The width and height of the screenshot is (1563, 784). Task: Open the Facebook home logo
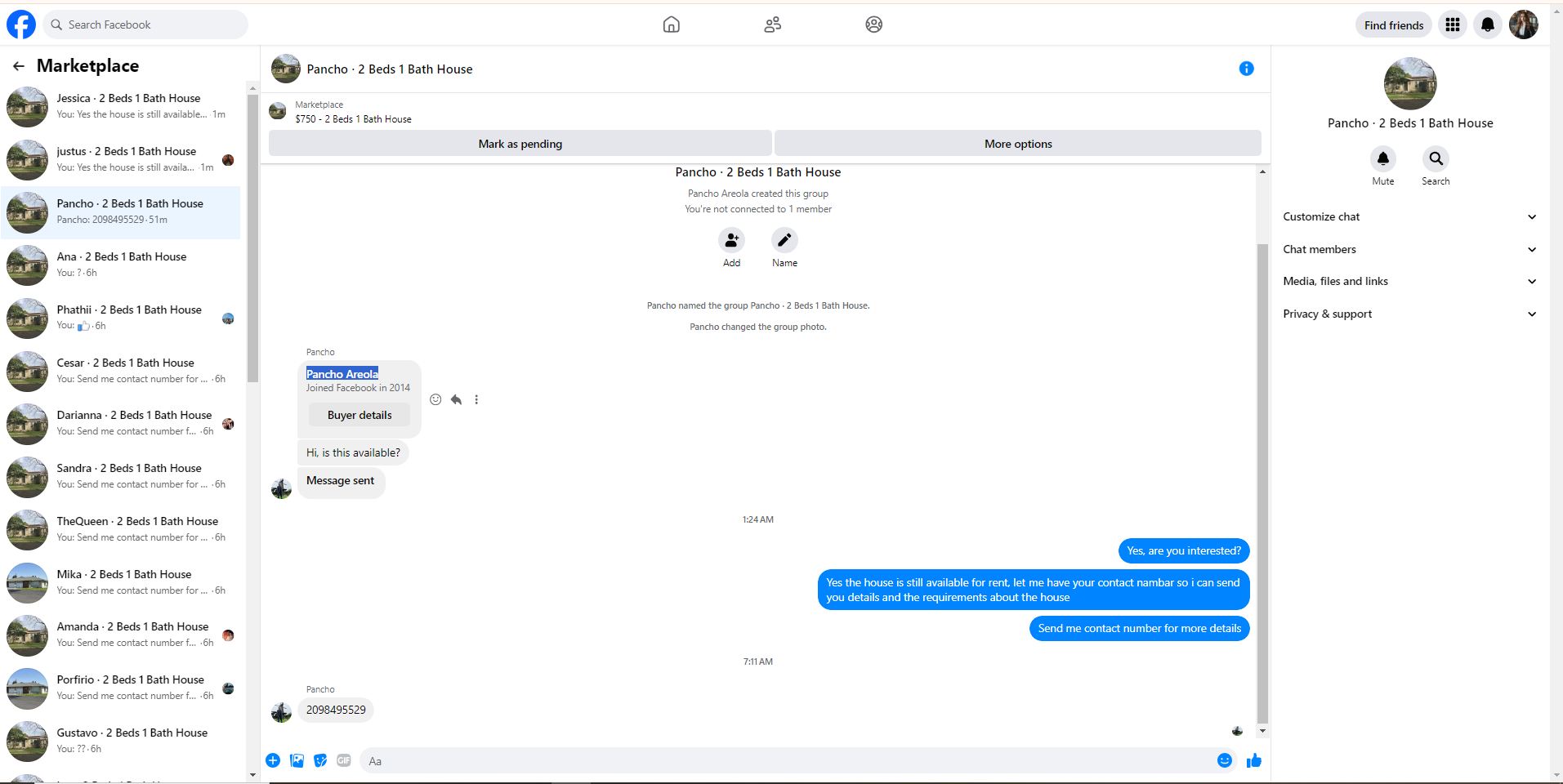pyautogui.click(x=21, y=24)
